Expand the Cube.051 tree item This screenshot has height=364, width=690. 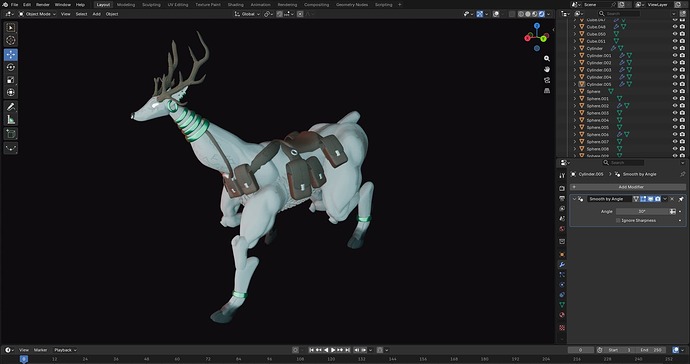[x=575, y=41]
